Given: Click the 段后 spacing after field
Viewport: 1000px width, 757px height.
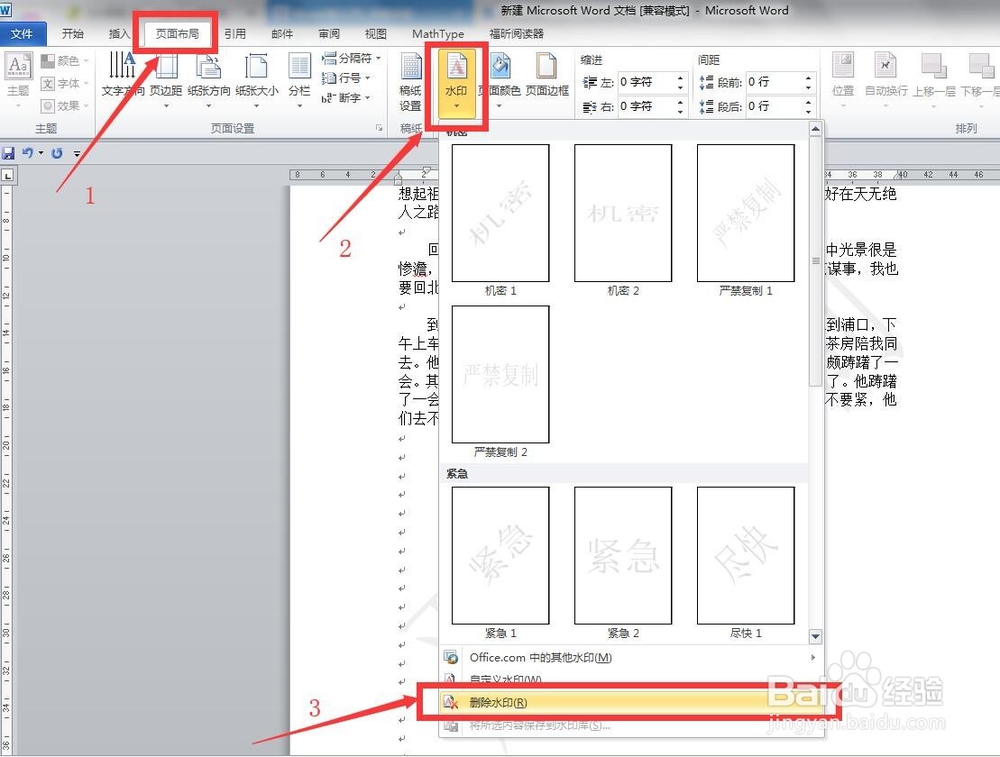Looking at the screenshot, I should (x=773, y=106).
